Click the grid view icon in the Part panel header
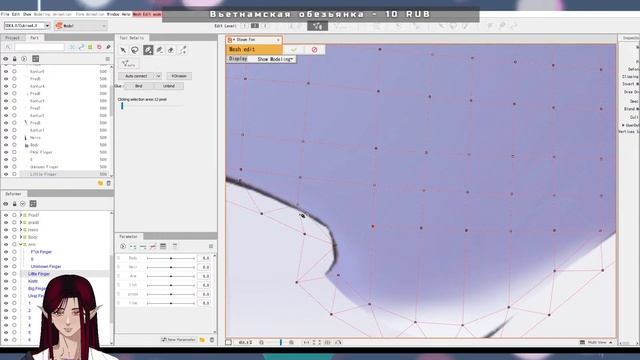Image resolution: width=640 pixels, height=360 pixels. (x=36, y=59)
